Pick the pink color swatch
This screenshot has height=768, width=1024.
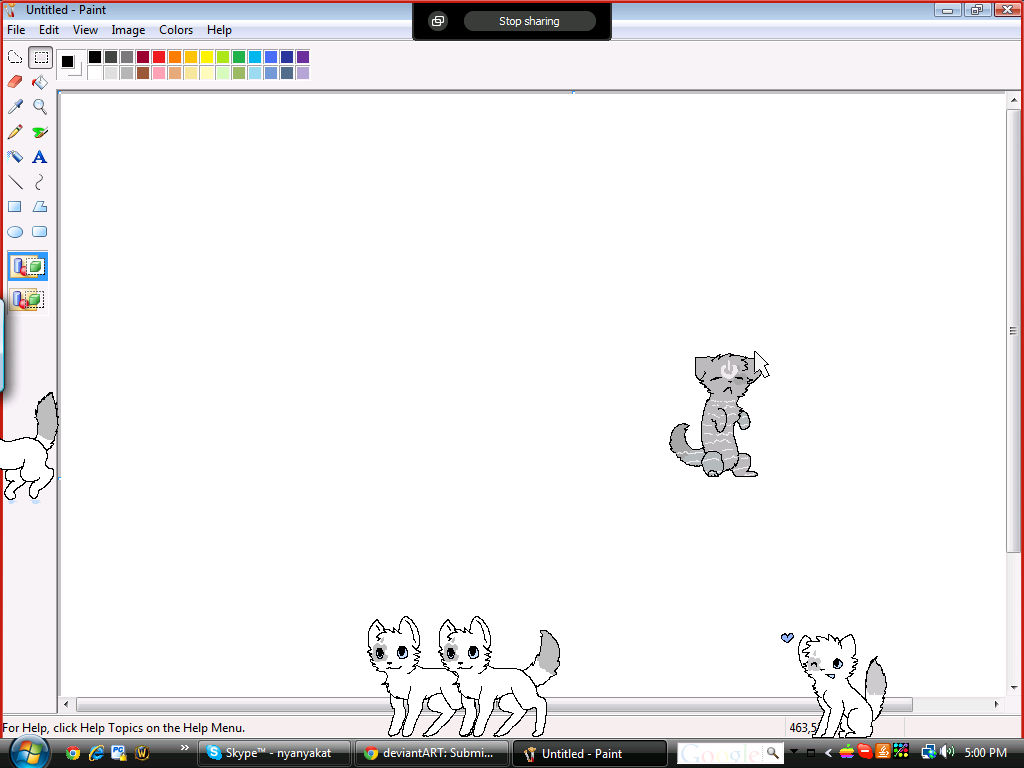[x=159, y=72]
